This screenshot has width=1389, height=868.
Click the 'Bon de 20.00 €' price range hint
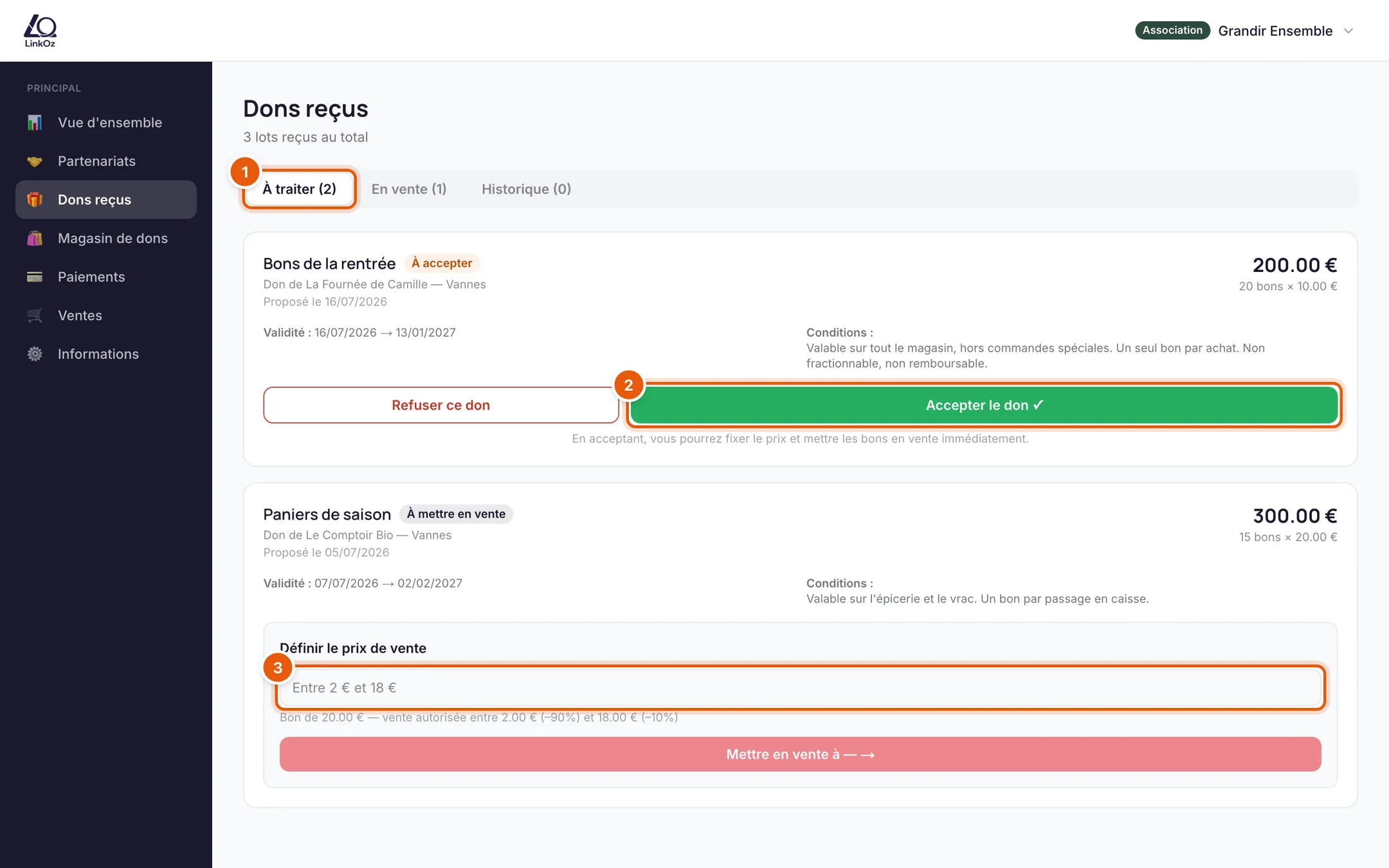(x=478, y=718)
